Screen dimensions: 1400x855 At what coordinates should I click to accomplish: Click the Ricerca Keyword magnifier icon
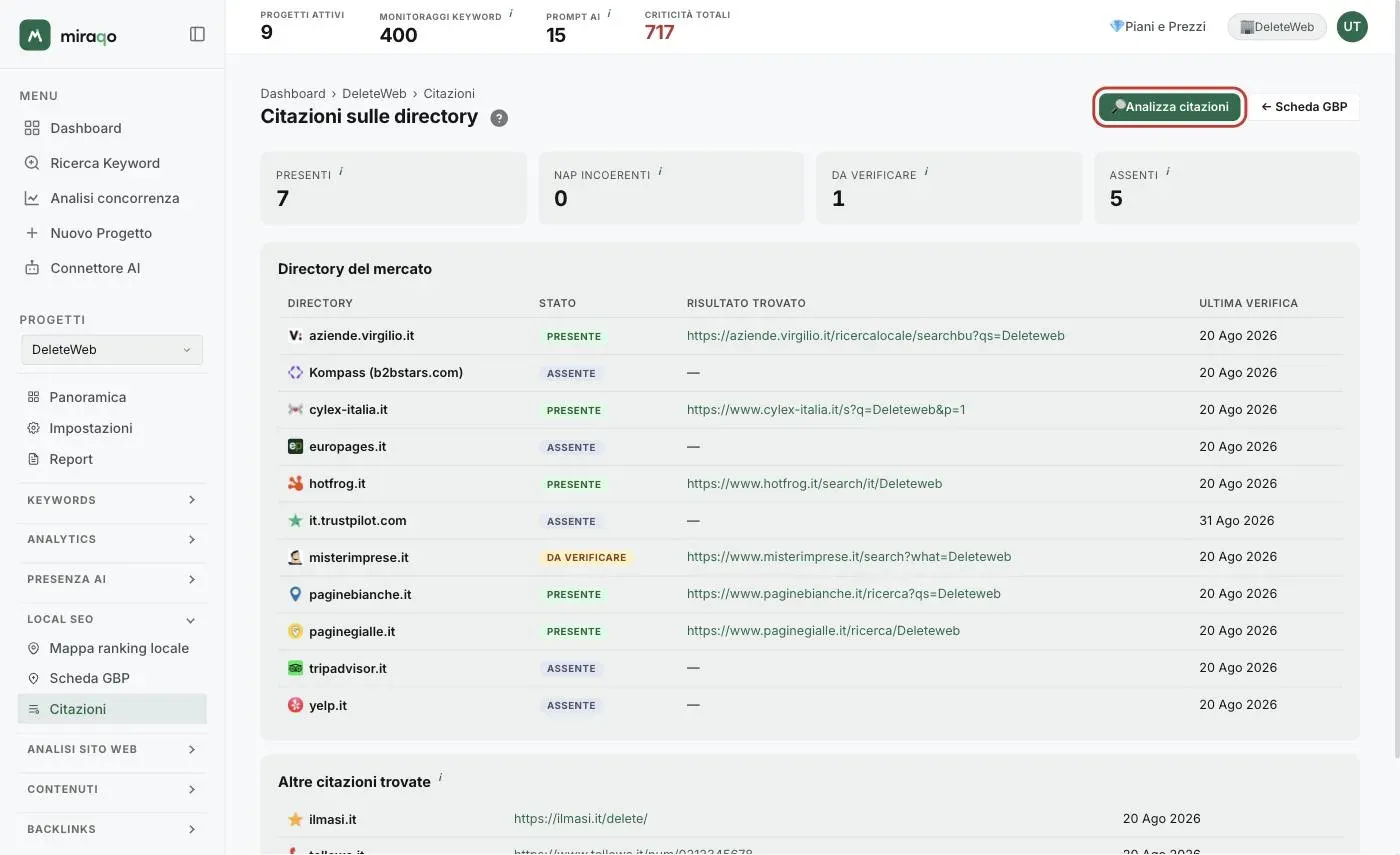click(x=32, y=163)
